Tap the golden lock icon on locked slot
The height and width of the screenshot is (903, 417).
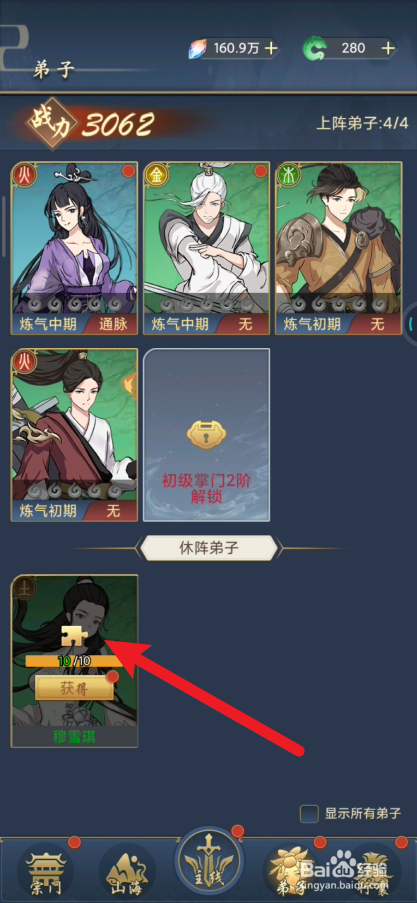click(206, 436)
